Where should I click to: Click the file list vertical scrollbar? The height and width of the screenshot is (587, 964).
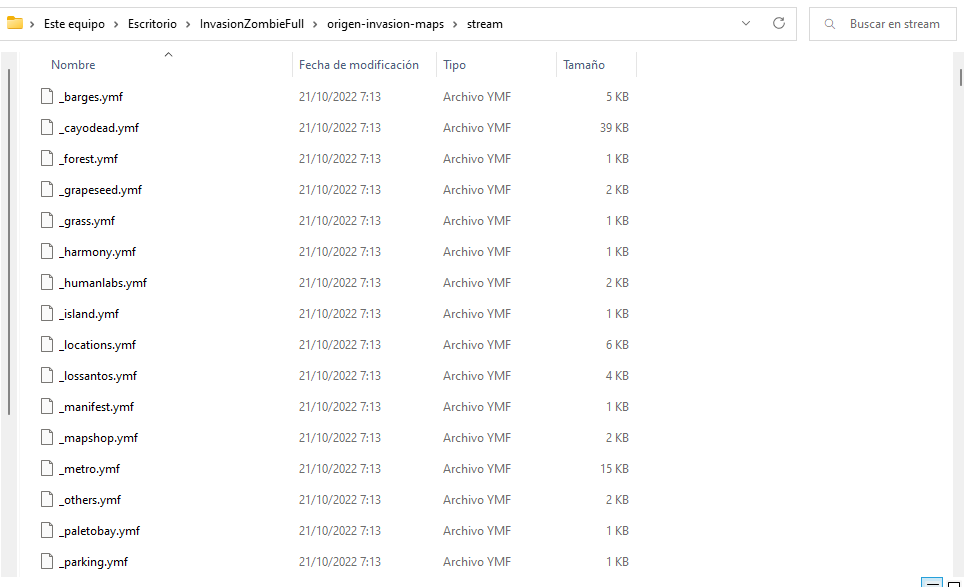(960, 77)
